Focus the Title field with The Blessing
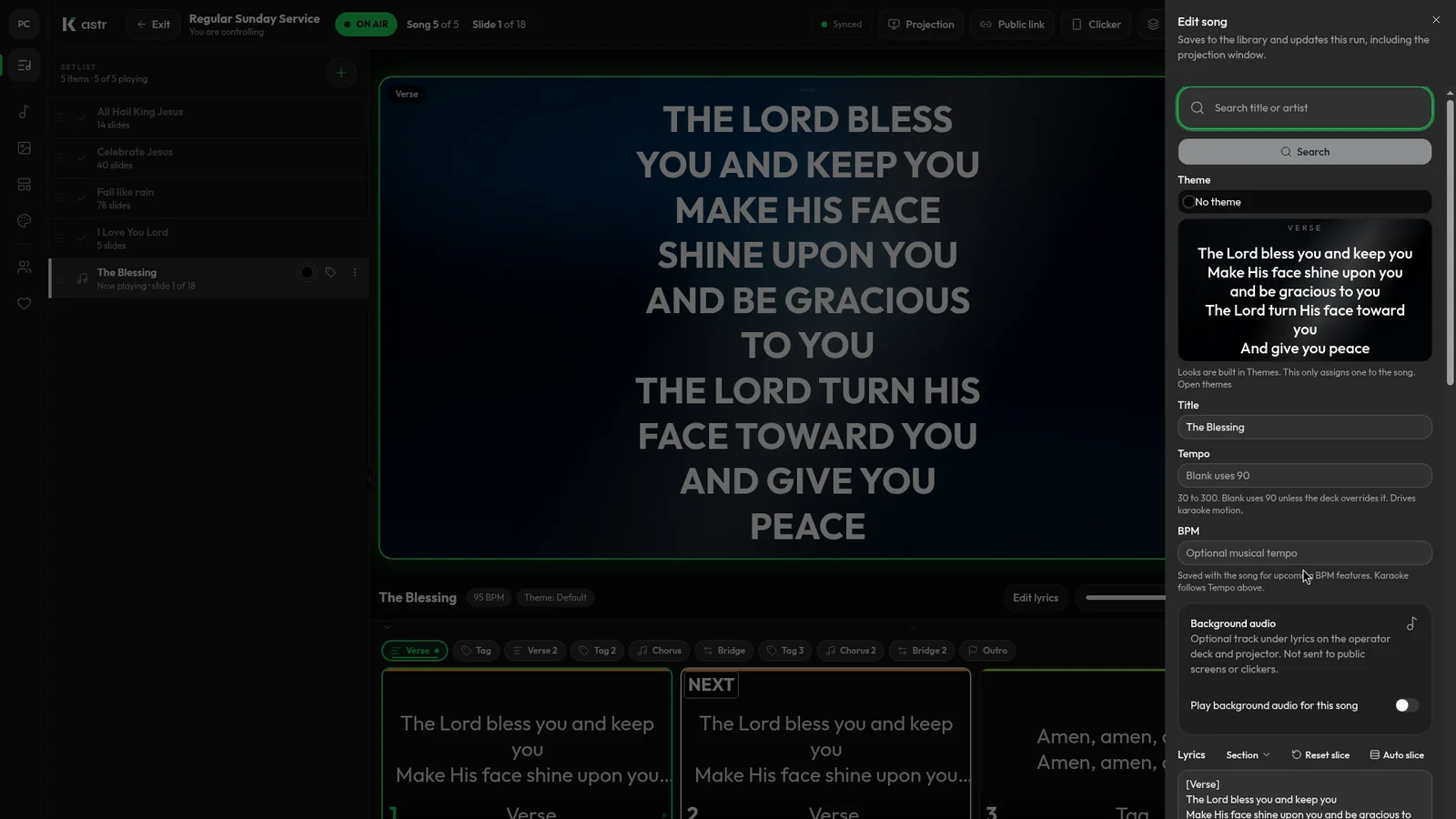The width and height of the screenshot is (1456, 819). (1304, 427)
